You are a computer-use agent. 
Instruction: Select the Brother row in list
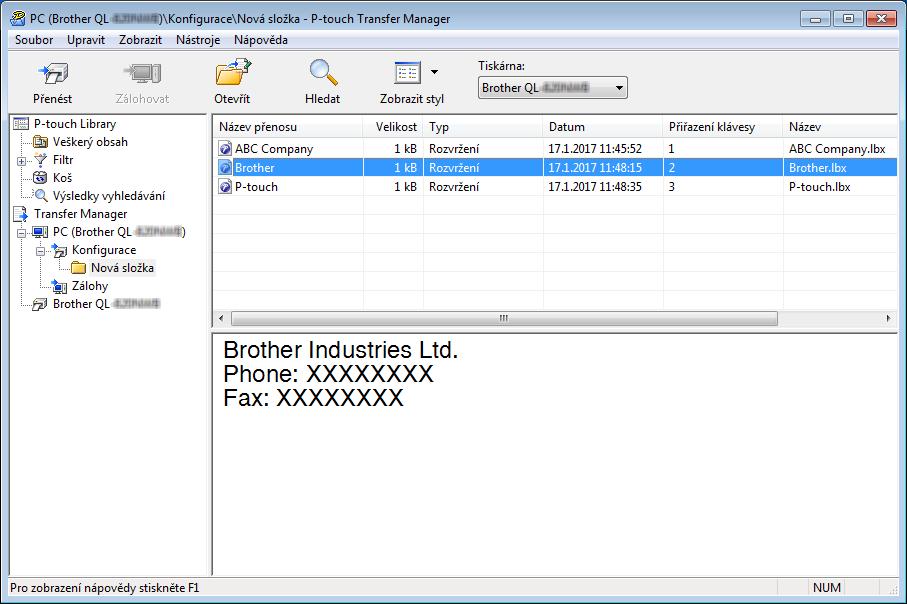[555, 168]
